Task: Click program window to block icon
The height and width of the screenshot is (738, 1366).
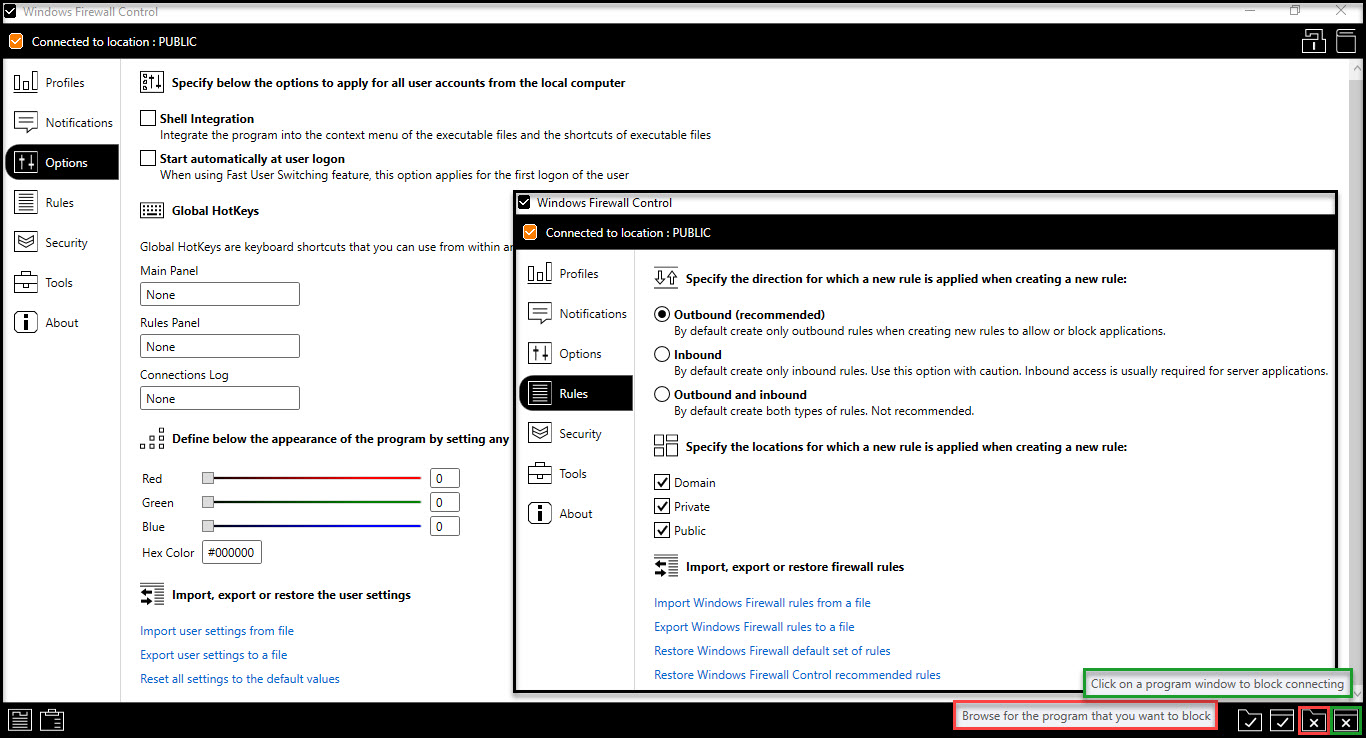Action: click(x=1346, y=722)
